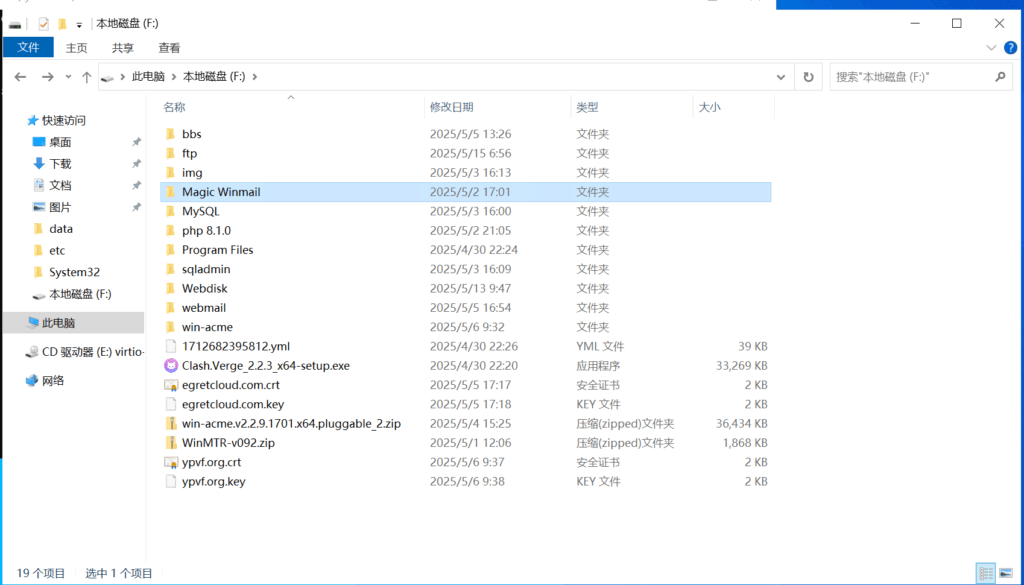
Task: Refresh the current folder view
Action: (808, 77)
